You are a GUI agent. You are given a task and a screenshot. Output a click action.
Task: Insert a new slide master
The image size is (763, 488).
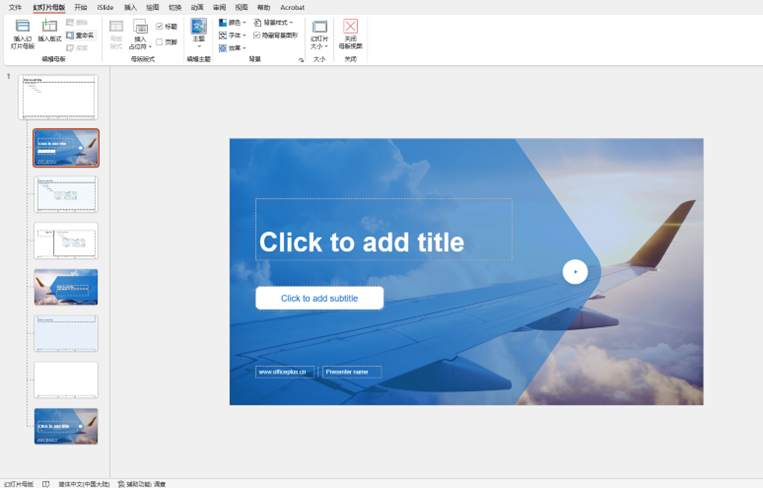tap(22, 34)
